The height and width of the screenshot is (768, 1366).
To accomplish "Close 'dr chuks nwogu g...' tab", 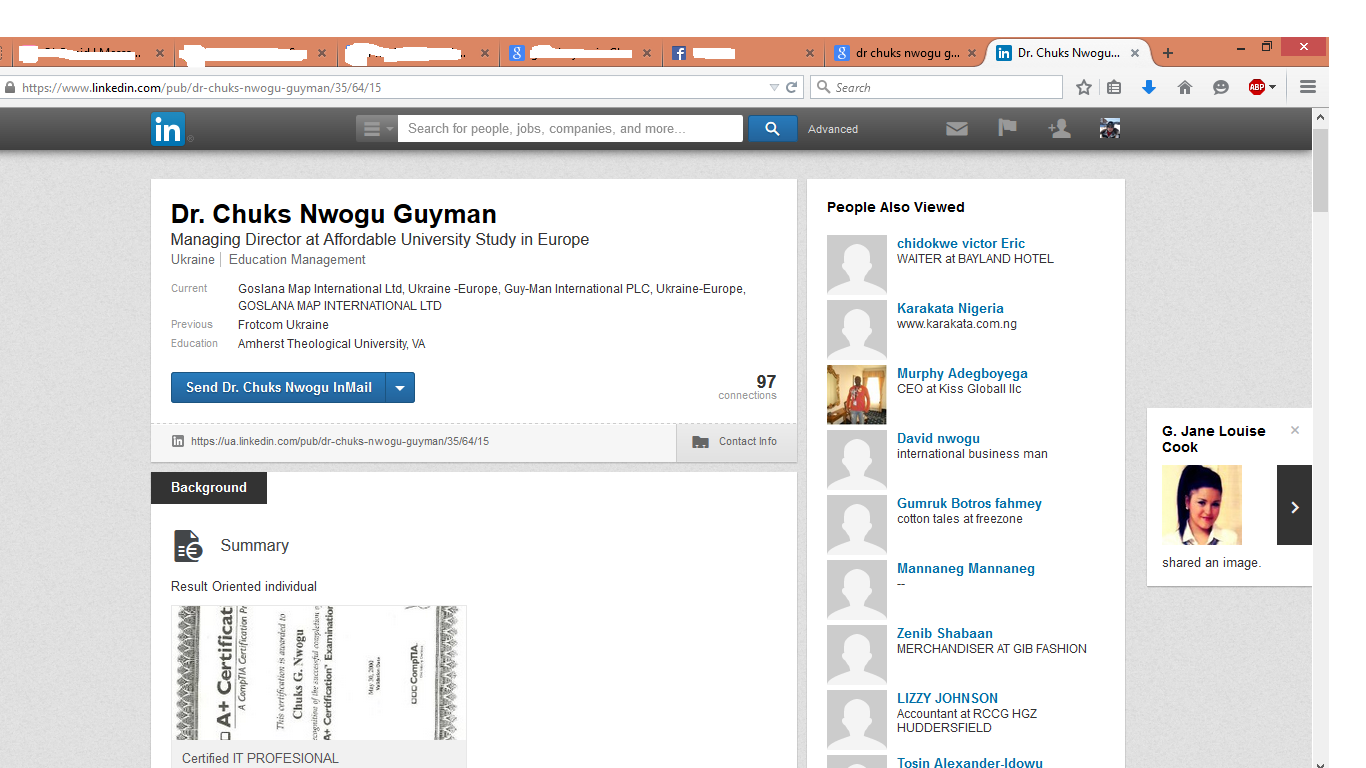I will 974,53.
